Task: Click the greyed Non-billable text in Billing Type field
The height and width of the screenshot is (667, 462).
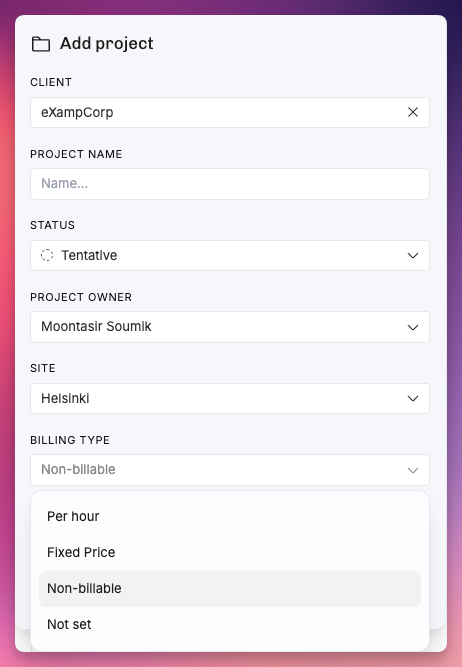Action: click(x=78, y=469)
